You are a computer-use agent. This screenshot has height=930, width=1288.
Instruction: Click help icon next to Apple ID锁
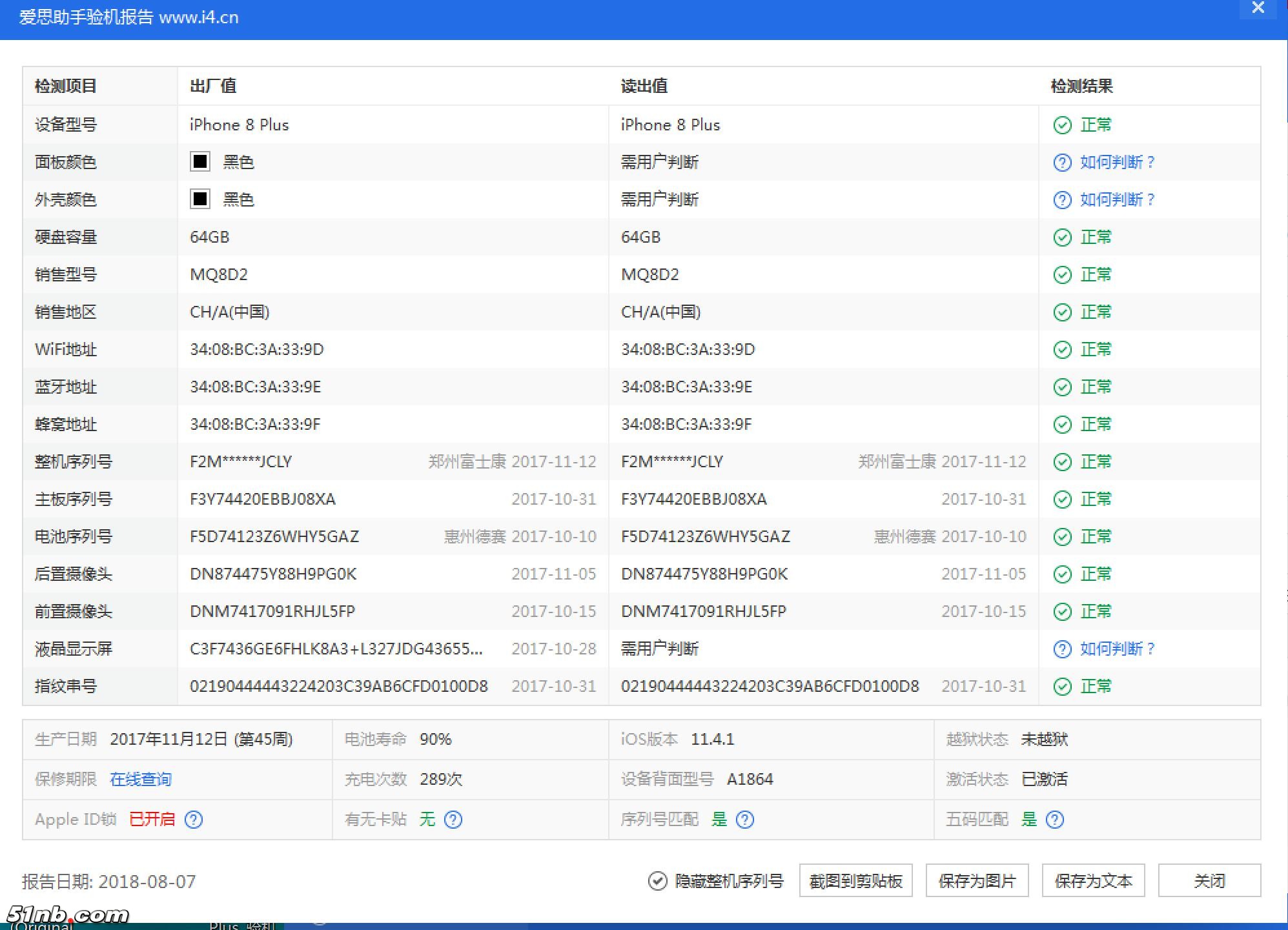coord(194,820)
